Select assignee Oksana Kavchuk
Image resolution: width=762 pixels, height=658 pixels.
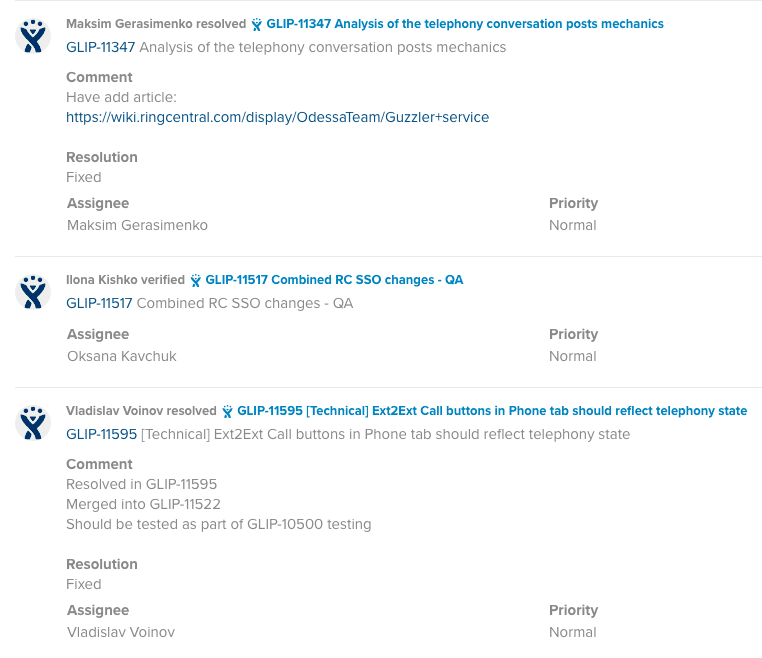pos(121,356)
